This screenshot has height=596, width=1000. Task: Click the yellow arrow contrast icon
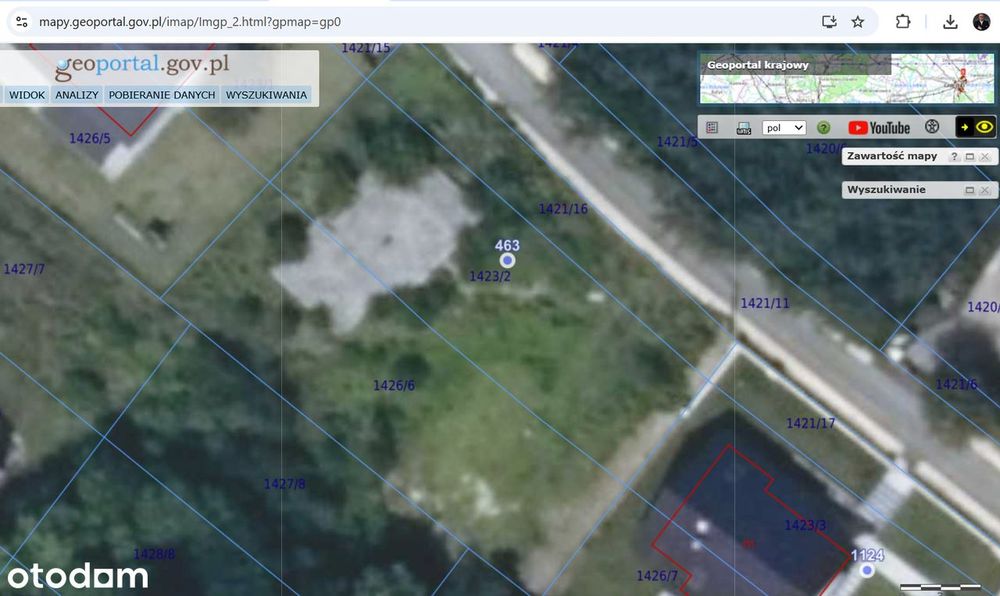964,127
